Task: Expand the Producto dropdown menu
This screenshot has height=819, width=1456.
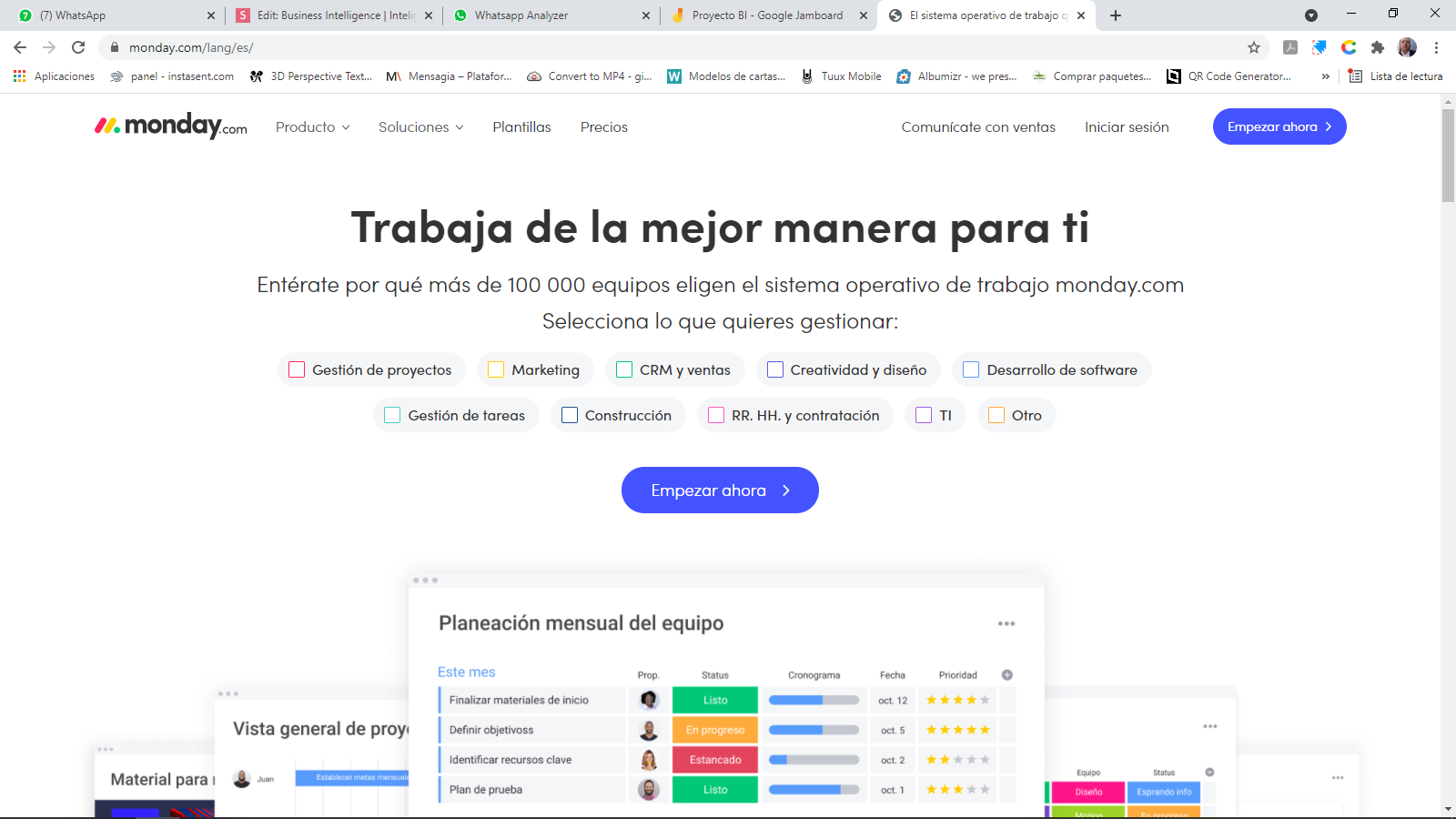Action: (x=313, y=127)
